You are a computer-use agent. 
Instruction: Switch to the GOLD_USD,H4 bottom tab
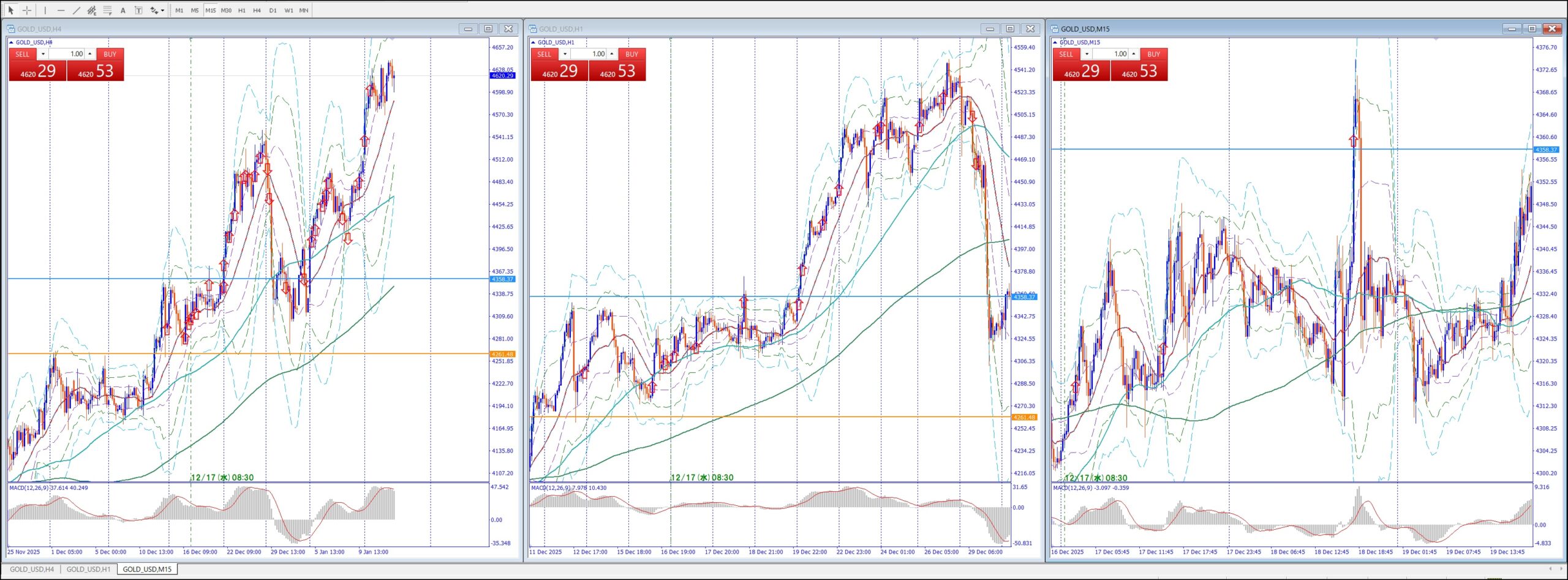click(x=32, y=570)
